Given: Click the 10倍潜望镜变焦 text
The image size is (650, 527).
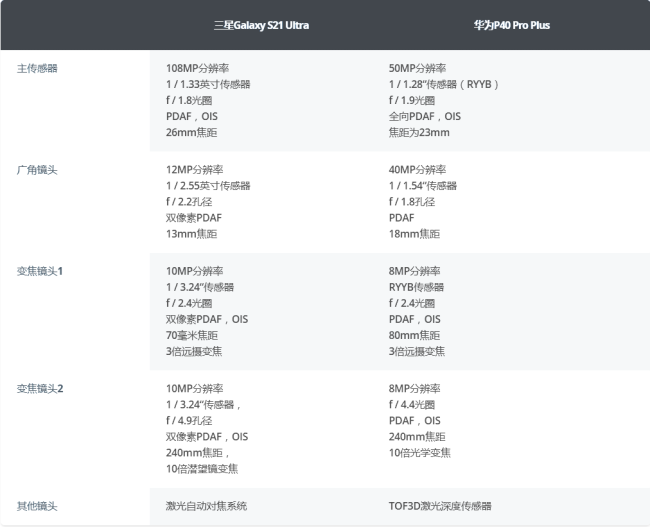Looking at the screenshot, I should [202, 469].
